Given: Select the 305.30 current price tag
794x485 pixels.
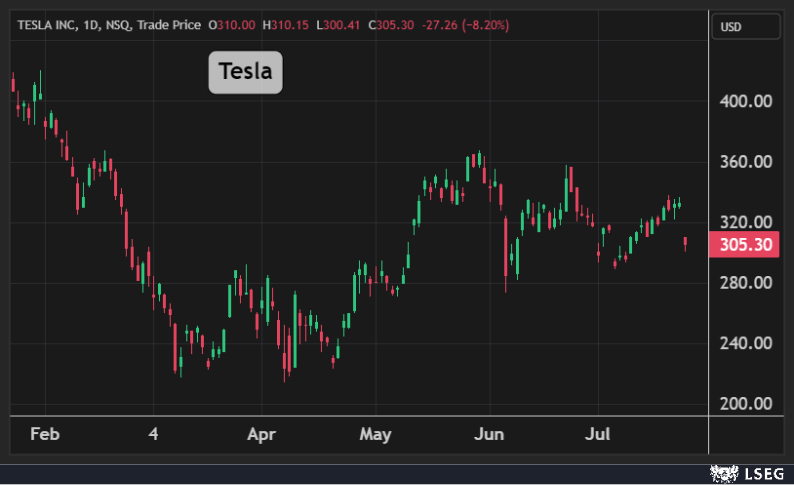Looking at the screenshot, I should 743,245.
